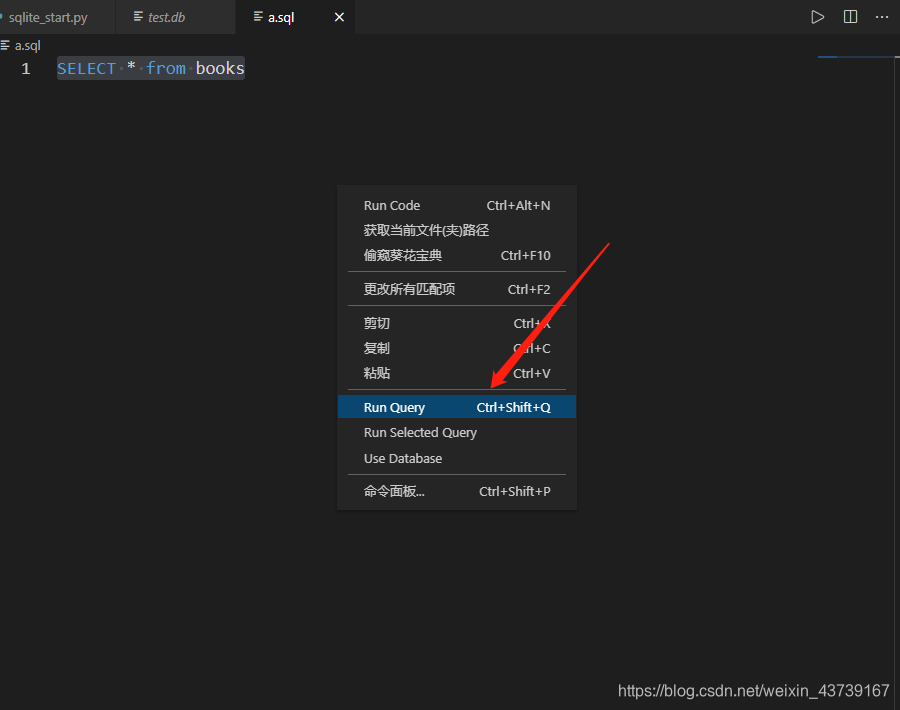This screenshot has width=900, height=710.
Task: Open the More Actions ellipsis menu
Action: [x=881, y=16]
